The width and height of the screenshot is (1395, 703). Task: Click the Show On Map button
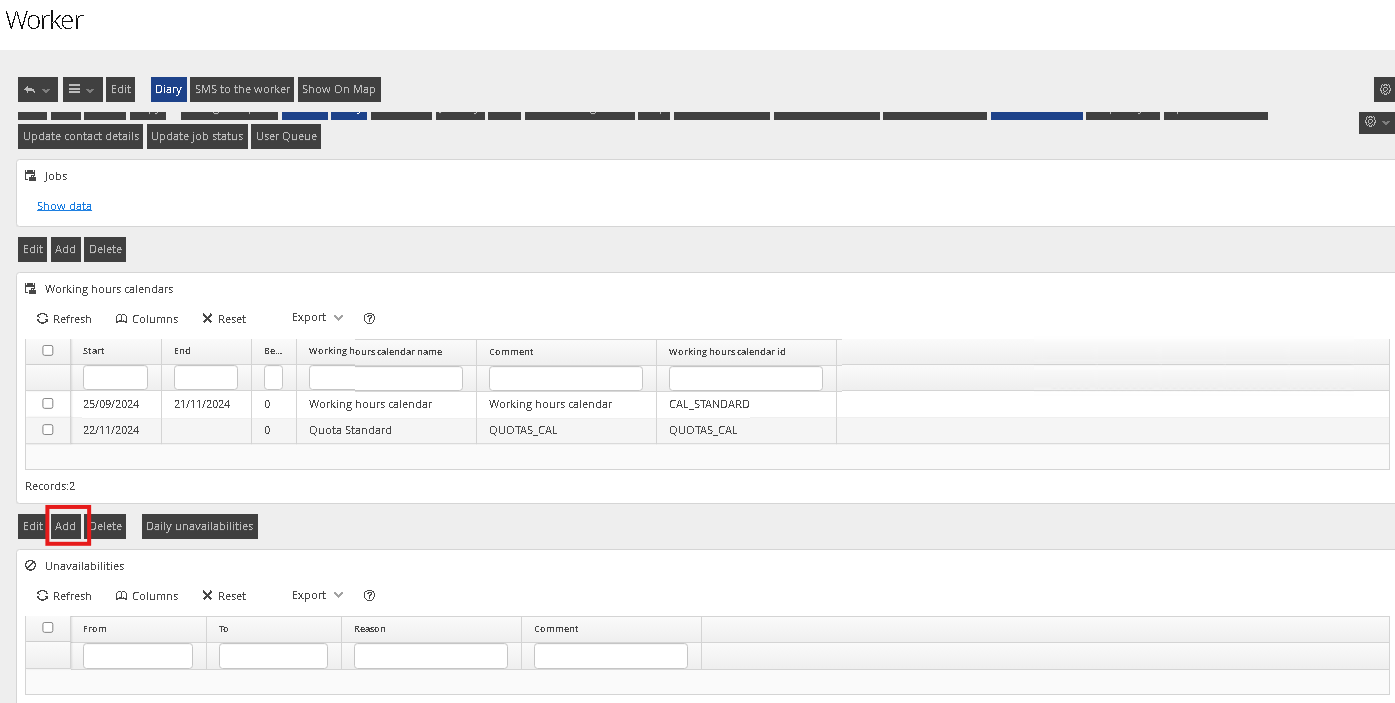coord(339,89)
